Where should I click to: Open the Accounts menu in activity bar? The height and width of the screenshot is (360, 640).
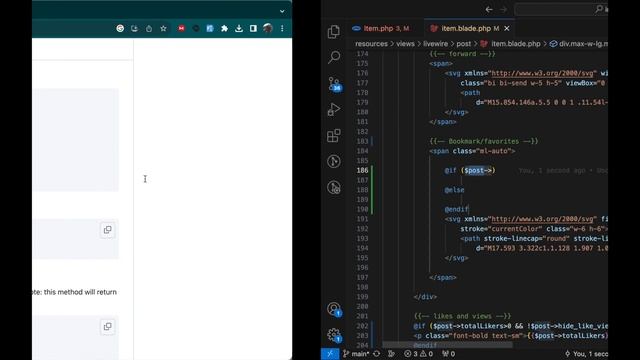(334, 309)
